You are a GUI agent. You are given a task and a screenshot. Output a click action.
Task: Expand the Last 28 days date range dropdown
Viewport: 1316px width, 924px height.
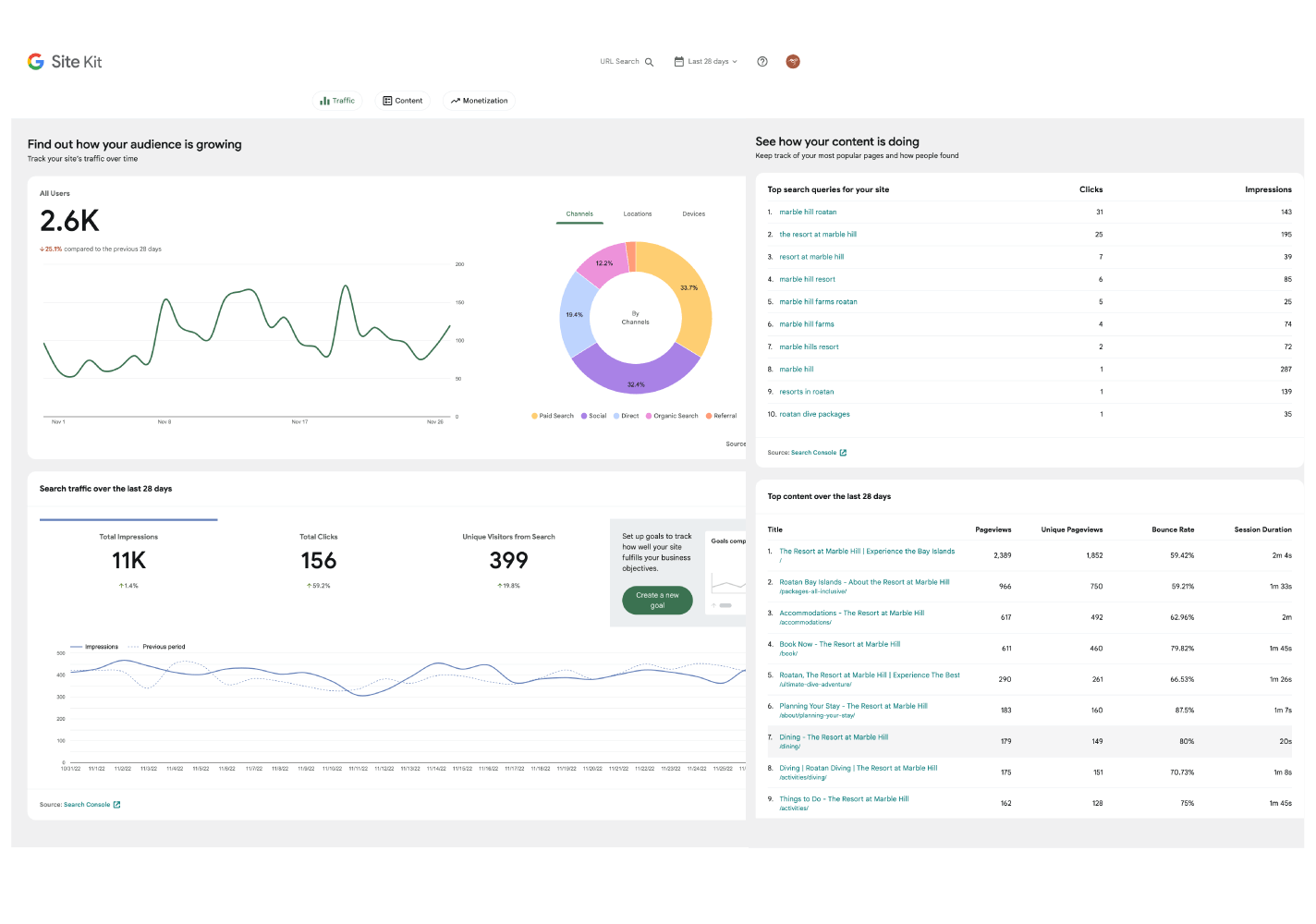706,62
